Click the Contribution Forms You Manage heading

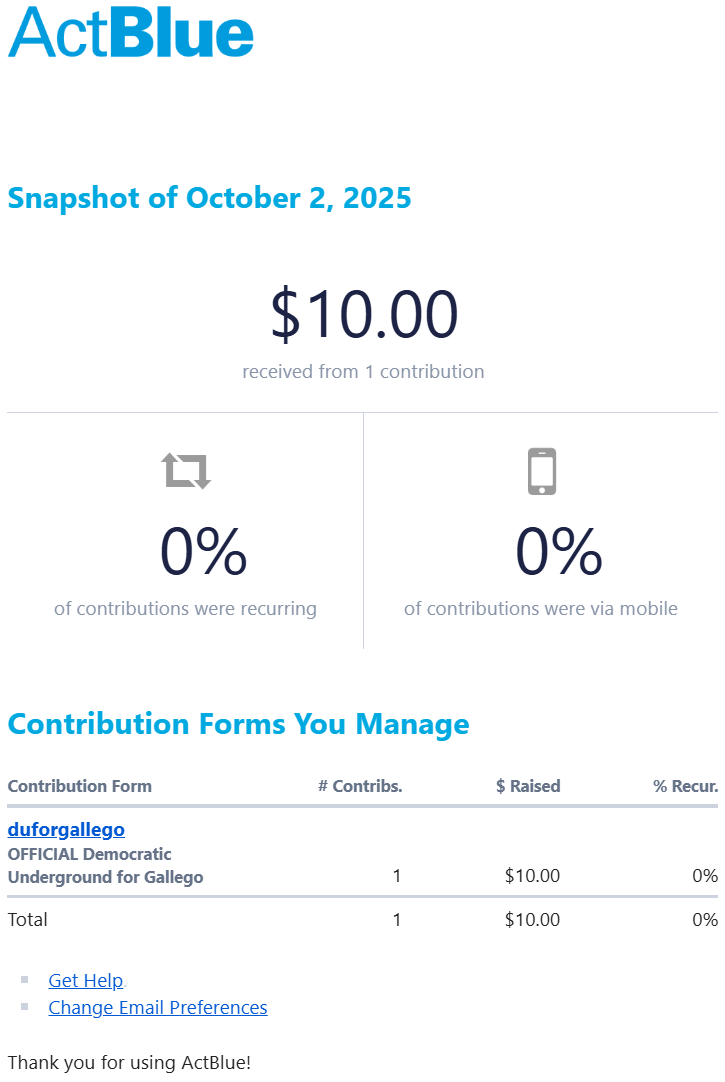(x=238, y=724)
